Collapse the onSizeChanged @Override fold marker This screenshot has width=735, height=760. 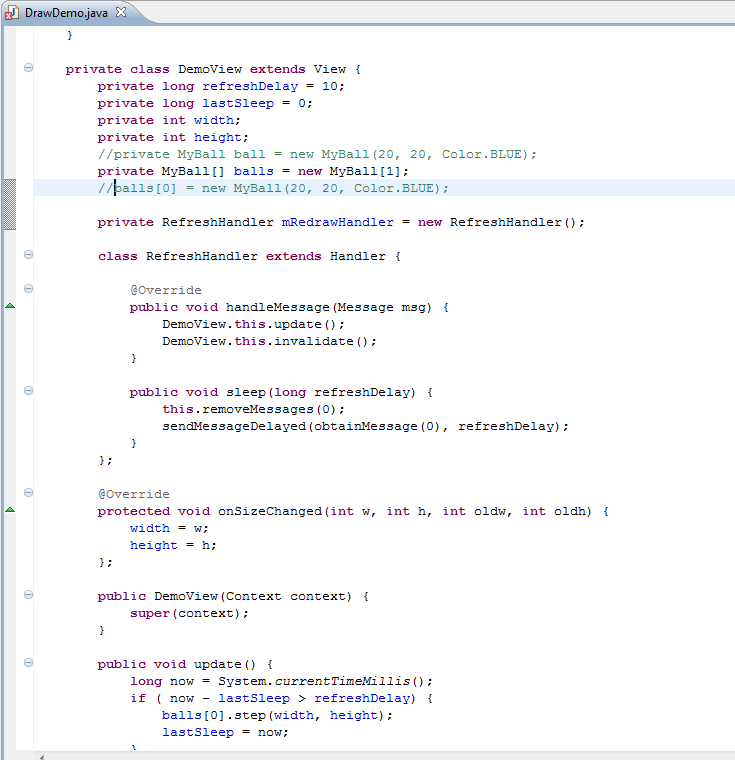click(29, 493)
